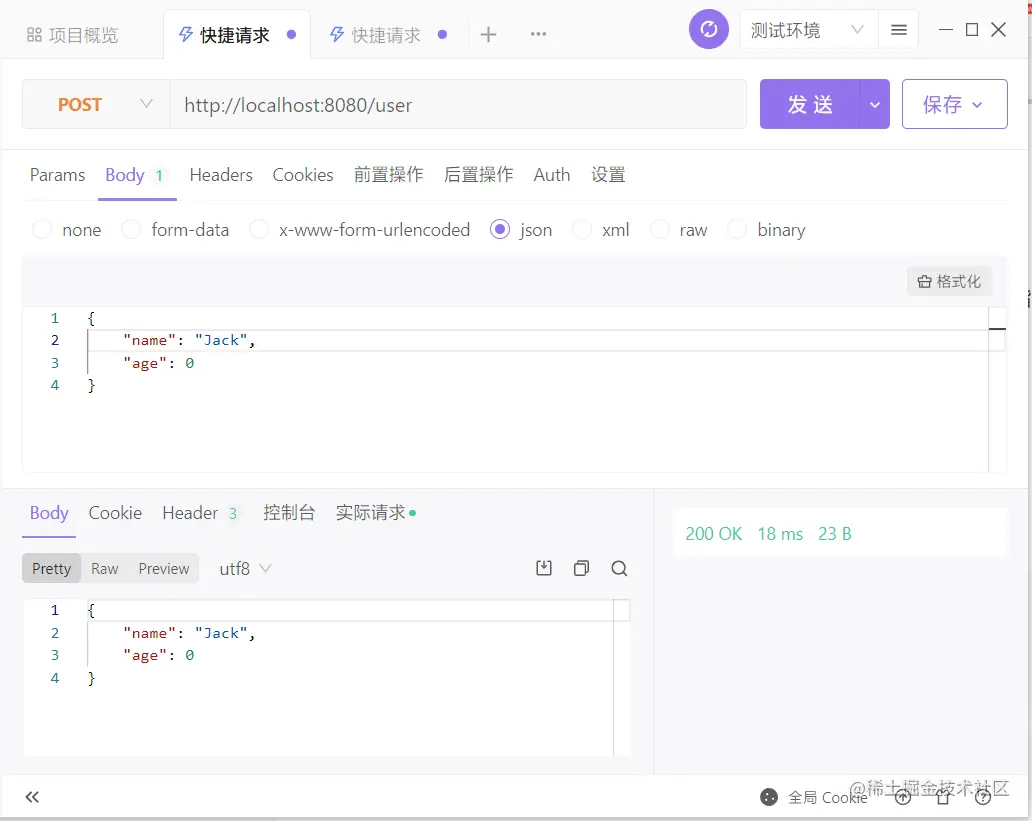The width and height of the screenshot is (1032, 821).
Task: Click the request URL input field
Action: click(x=458, y=104)
